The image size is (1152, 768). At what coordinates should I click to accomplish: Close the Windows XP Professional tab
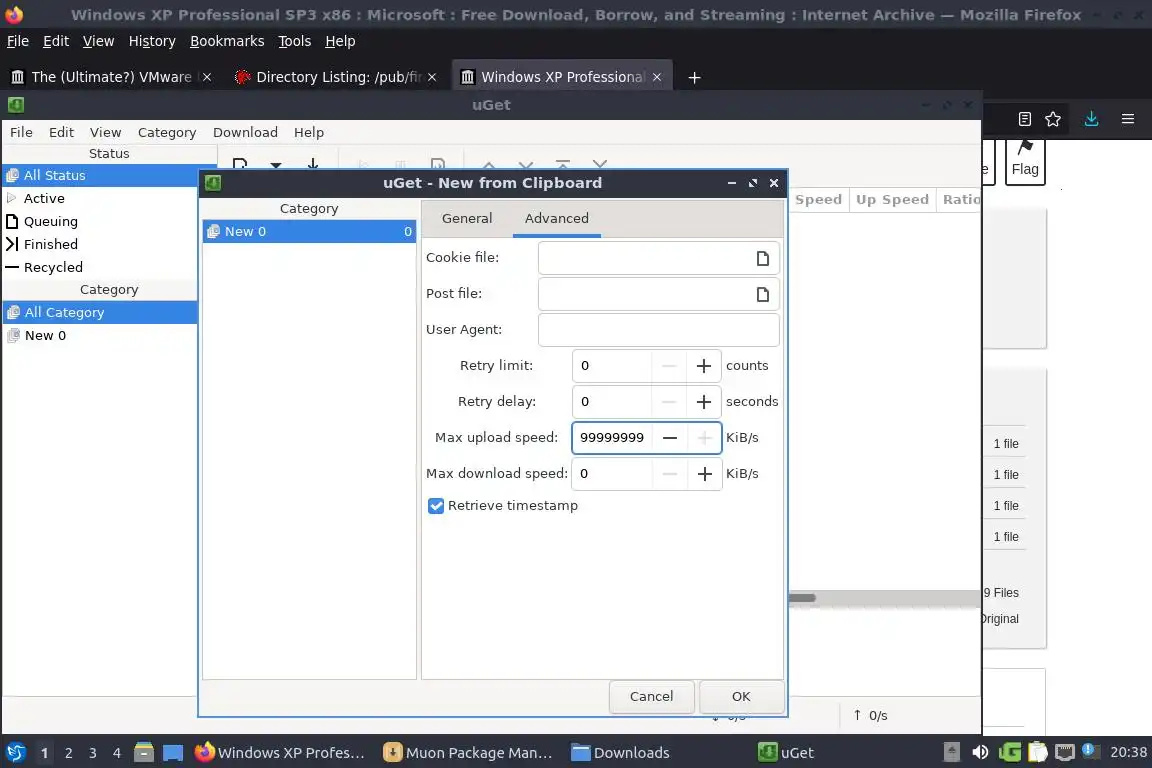pos(657,77)
